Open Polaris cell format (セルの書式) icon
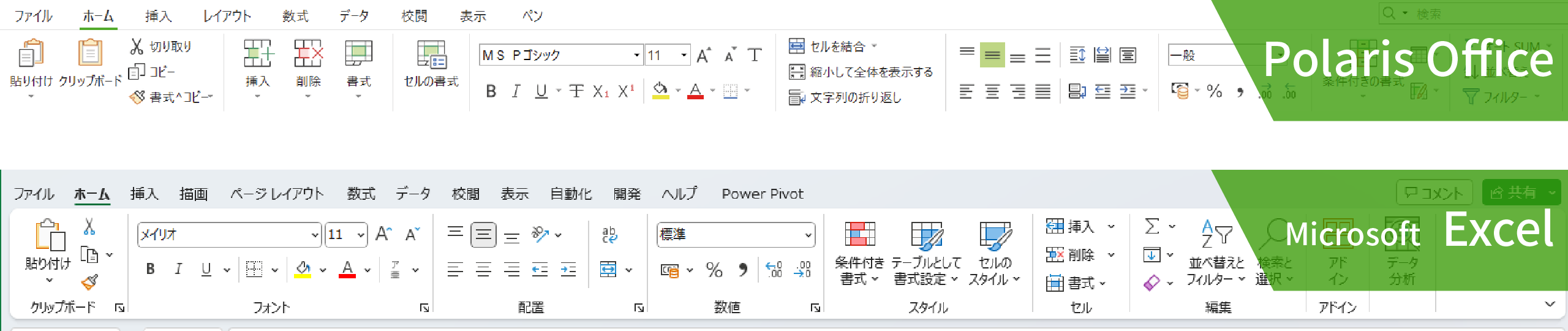Image resolution: width=1568 pixels, height=331 pixels. click(x=431, y=54)
